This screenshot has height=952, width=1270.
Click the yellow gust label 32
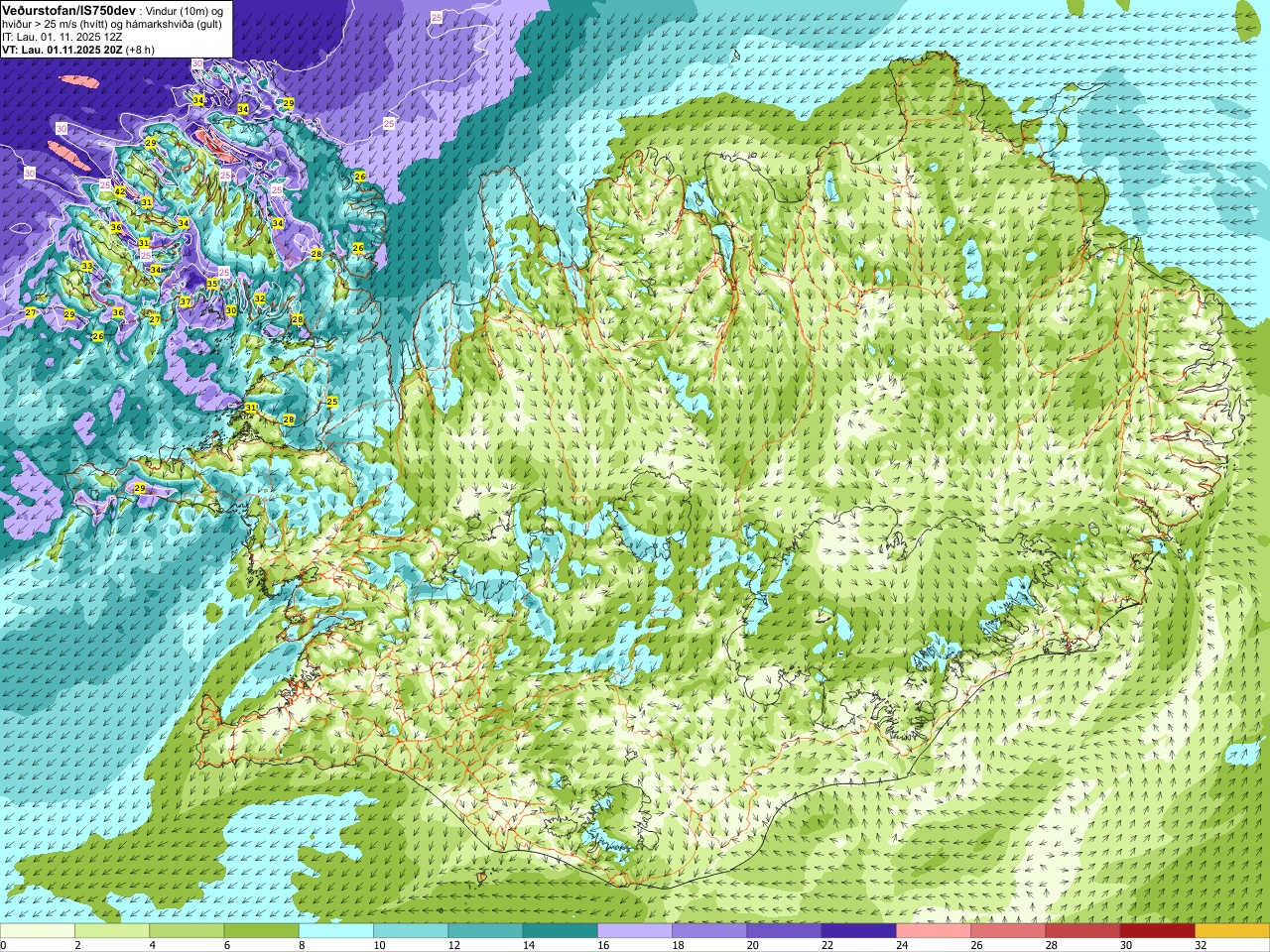tap(260, 297)
